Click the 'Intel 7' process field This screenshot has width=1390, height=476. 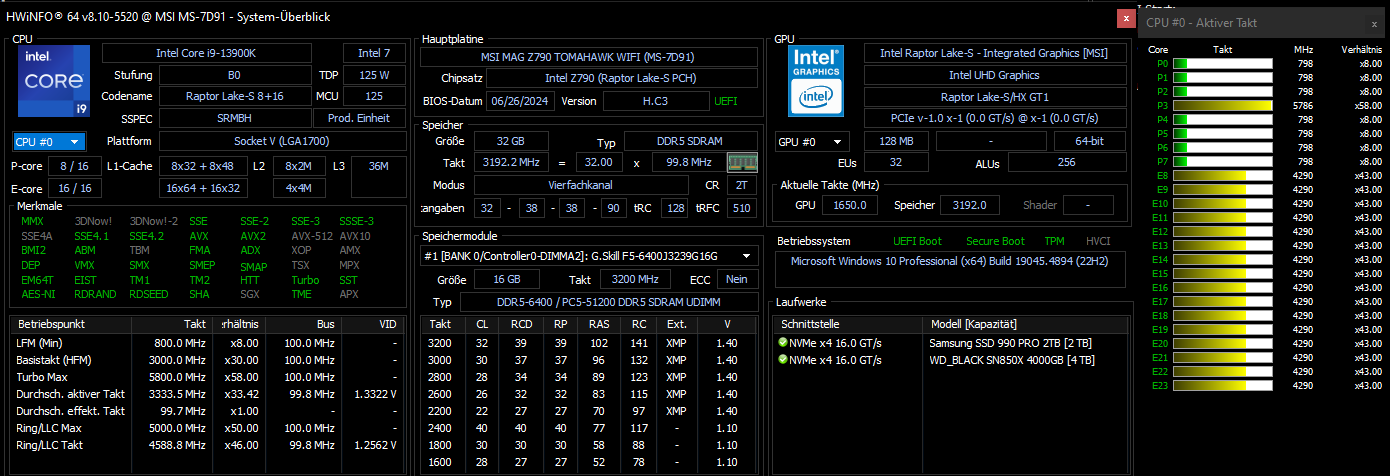click(374, 53)
